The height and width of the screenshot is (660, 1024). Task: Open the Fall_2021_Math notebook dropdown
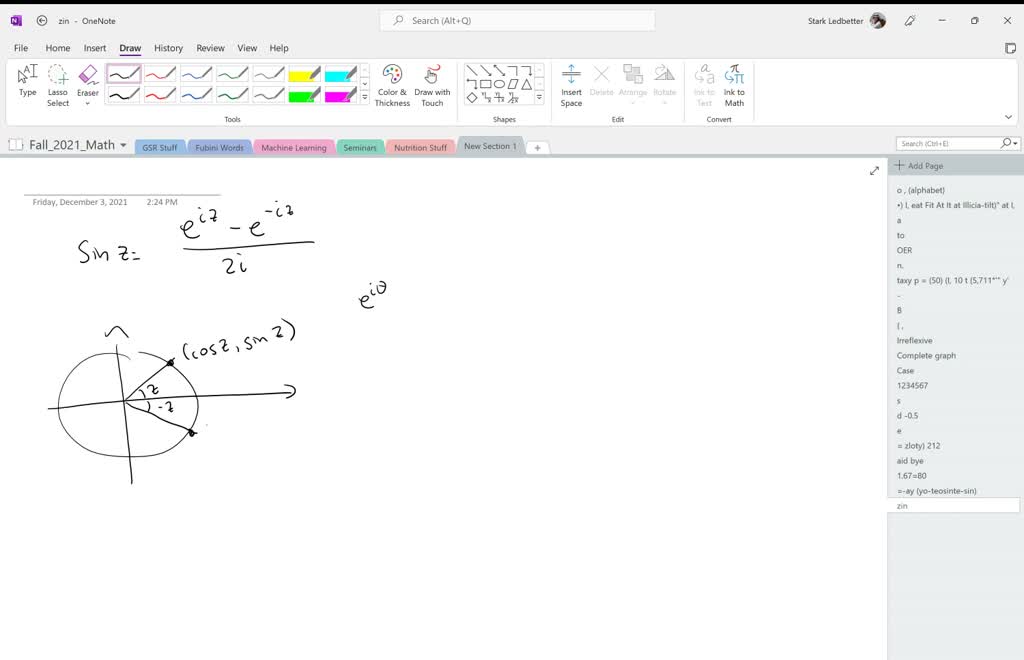122,144
